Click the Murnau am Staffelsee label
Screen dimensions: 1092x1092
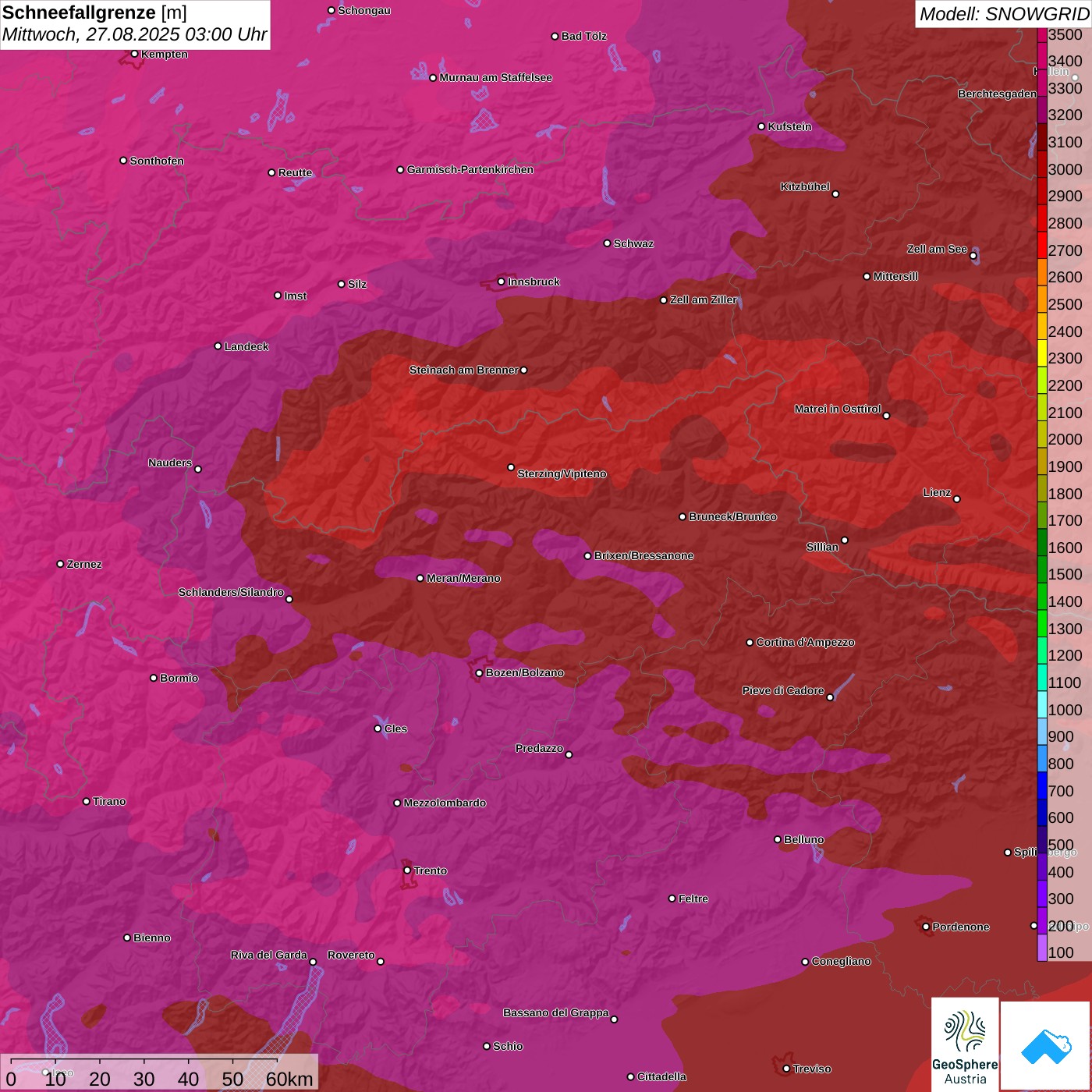[x=495, y=77]
